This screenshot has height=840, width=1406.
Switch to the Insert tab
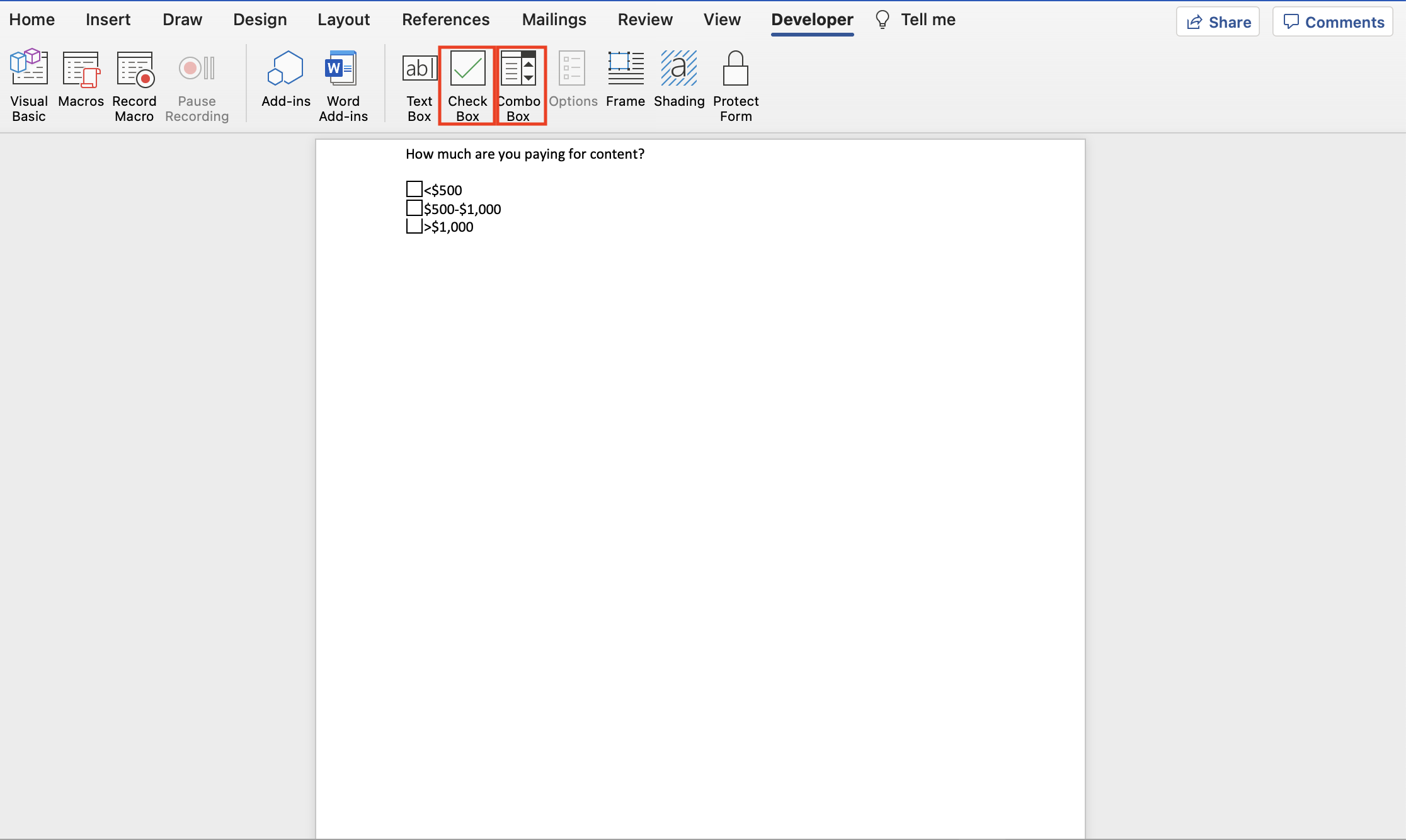click(108, 20)
